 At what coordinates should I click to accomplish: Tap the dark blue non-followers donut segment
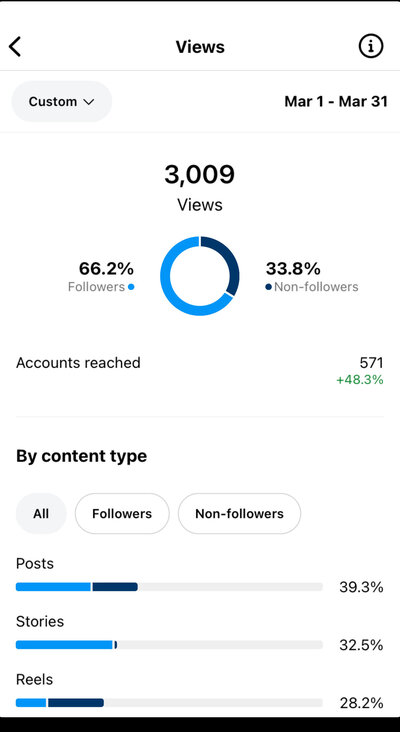[232, 264]
